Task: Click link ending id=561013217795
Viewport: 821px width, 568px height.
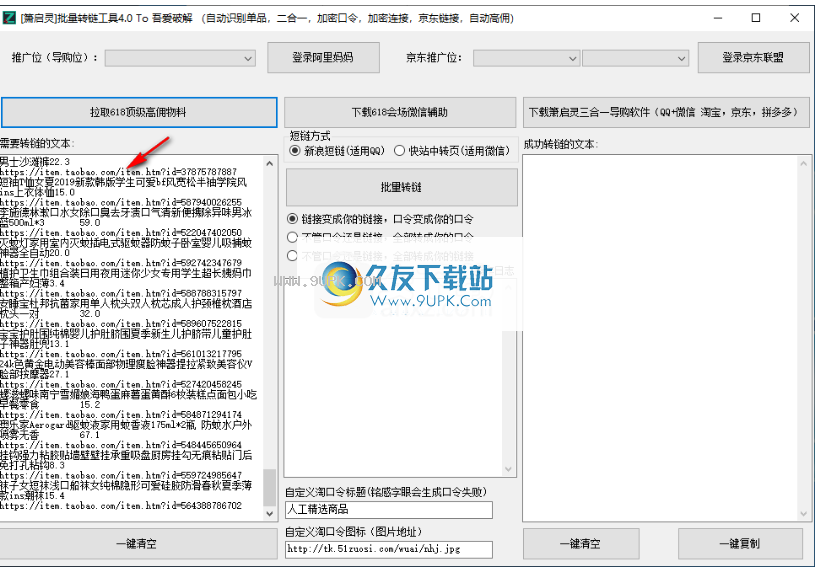Action: click(x=121, y=354)
